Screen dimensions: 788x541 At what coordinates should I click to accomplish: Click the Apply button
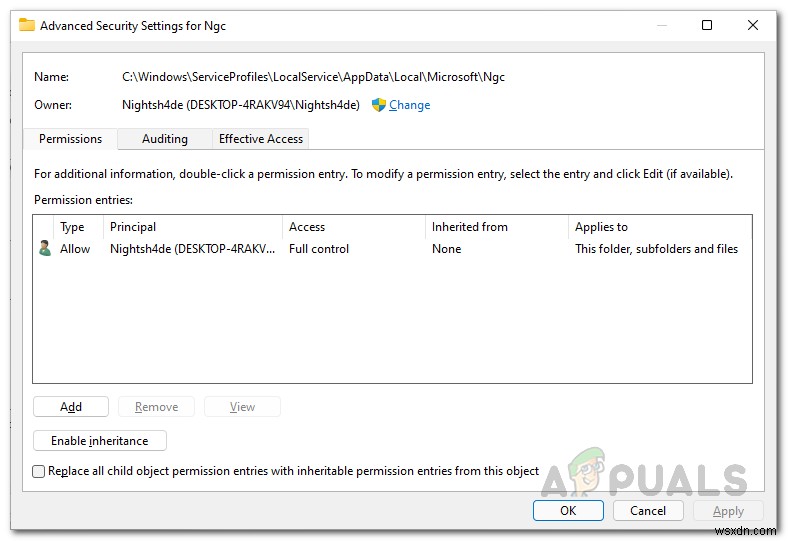(728, 510)
